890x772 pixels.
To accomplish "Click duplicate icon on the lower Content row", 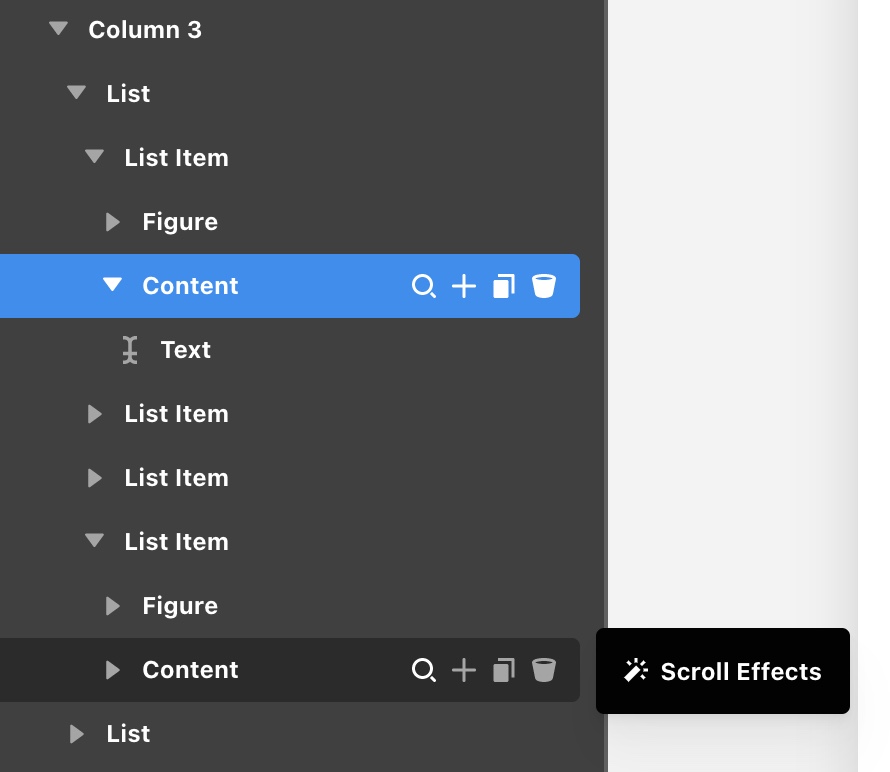I will click(x=504, y=670).
